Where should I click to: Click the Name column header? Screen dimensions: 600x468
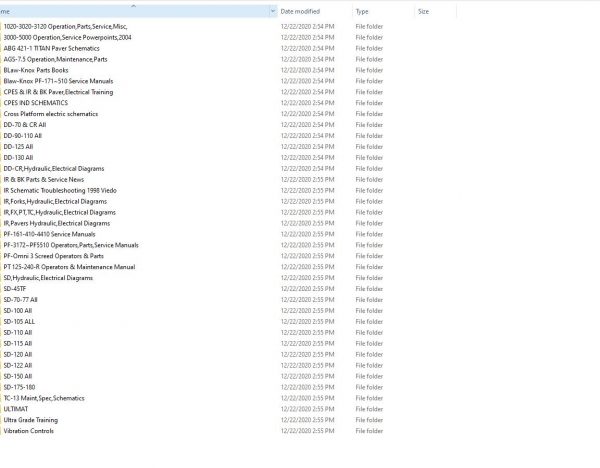[x=134, y=11]
